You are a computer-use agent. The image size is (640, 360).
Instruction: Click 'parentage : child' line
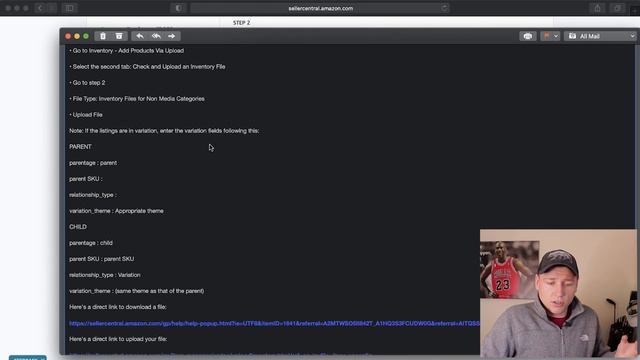tap(91, 243)
